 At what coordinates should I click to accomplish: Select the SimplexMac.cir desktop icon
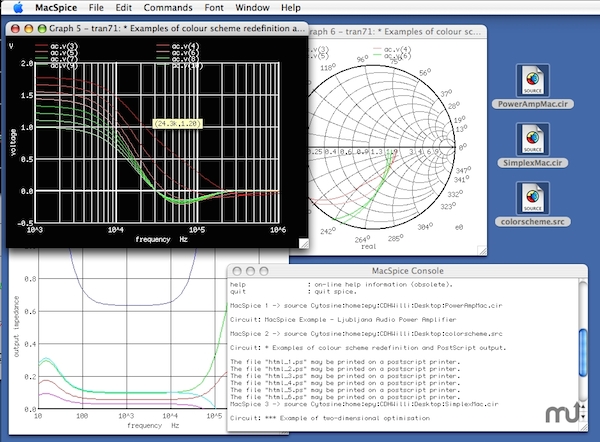(531, 139)
